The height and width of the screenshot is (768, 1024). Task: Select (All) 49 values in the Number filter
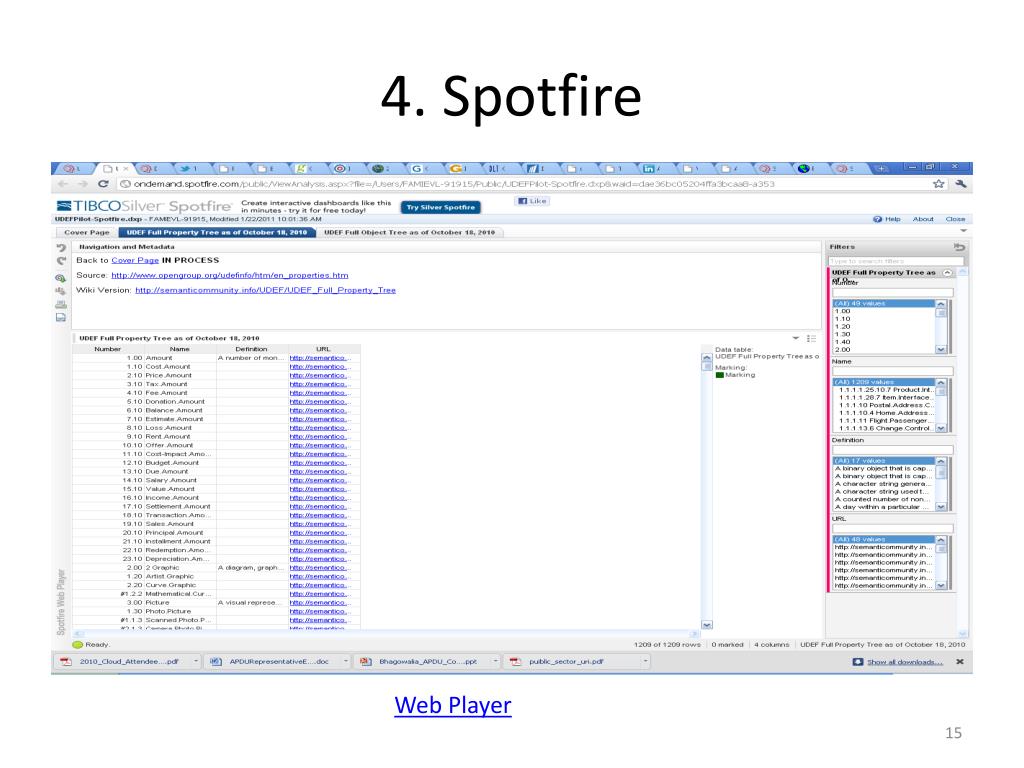click(884, 304)
